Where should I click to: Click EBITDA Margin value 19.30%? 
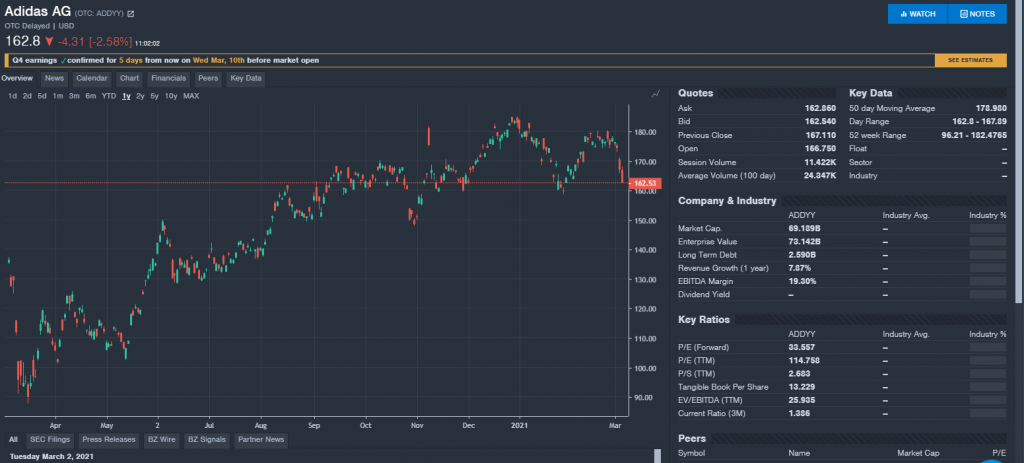[x=802, y=281]
